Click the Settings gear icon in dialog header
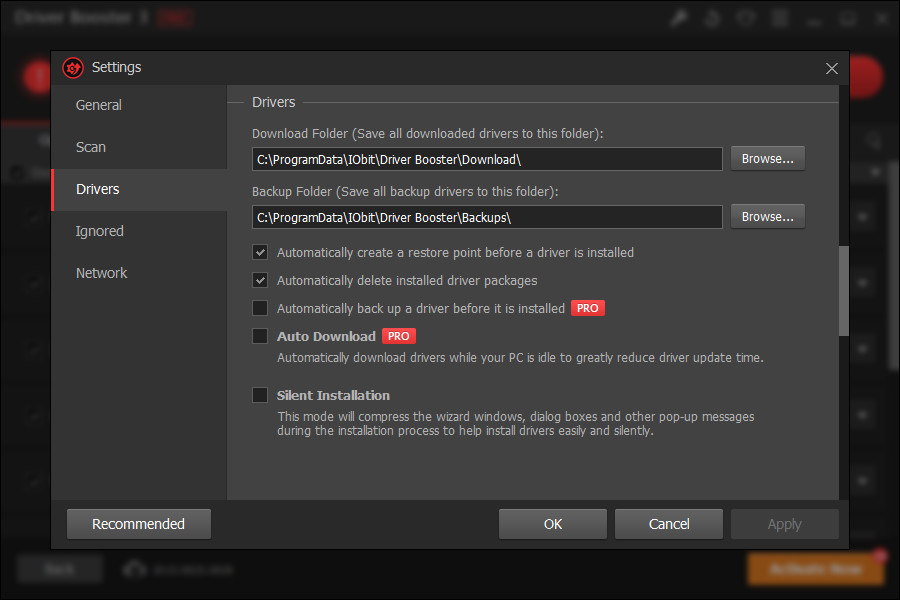The image size is (900, 600). point(72,67)
